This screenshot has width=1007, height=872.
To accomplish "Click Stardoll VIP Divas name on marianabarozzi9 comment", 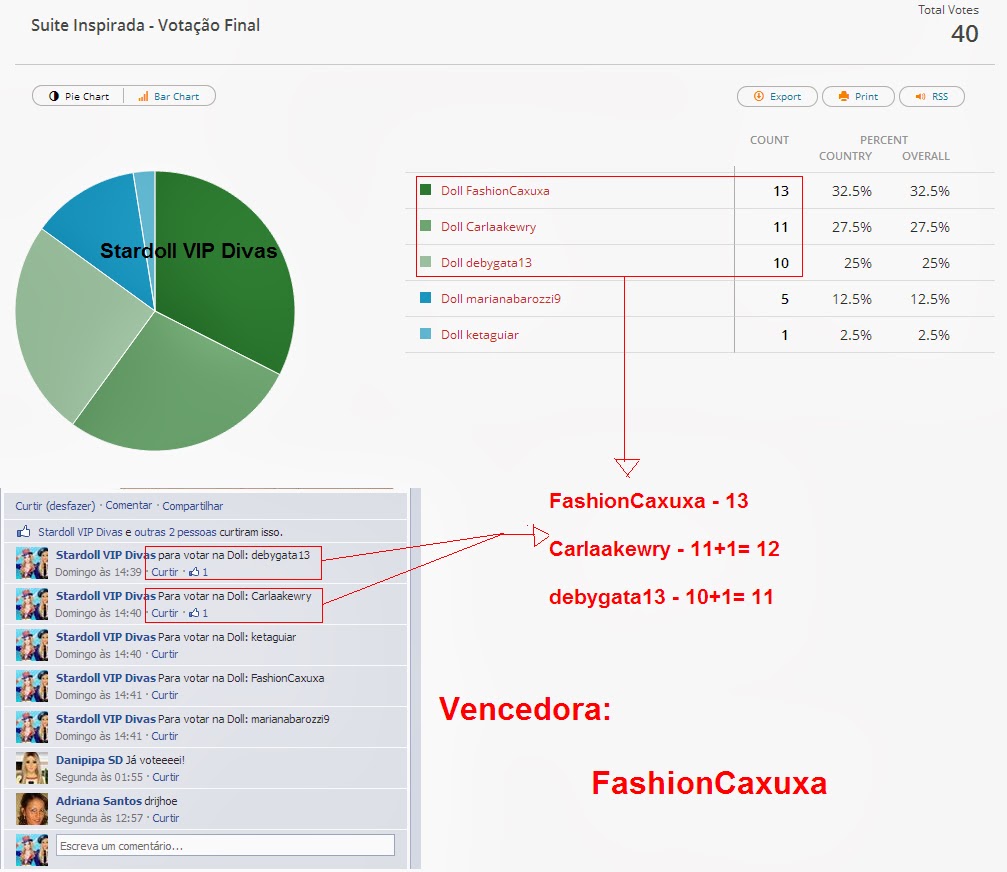I will tap(106, 719).
